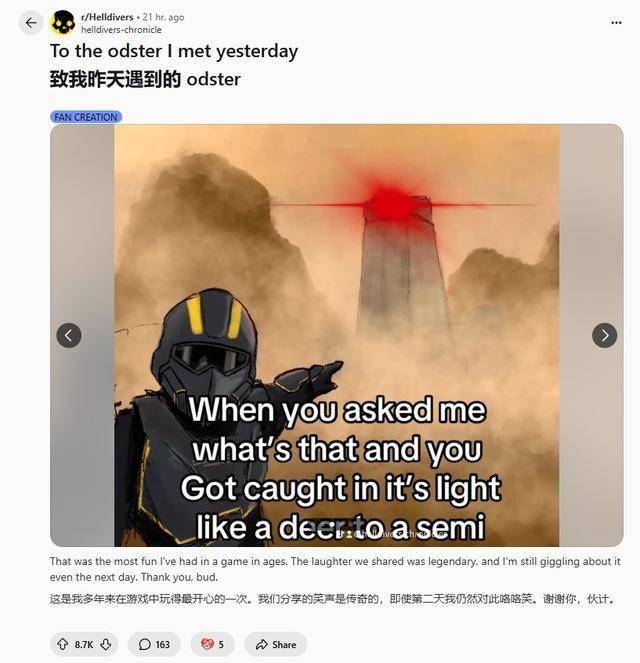
Task: Open the r/Helldivers subreddit avatar
Action: (63, 22)
